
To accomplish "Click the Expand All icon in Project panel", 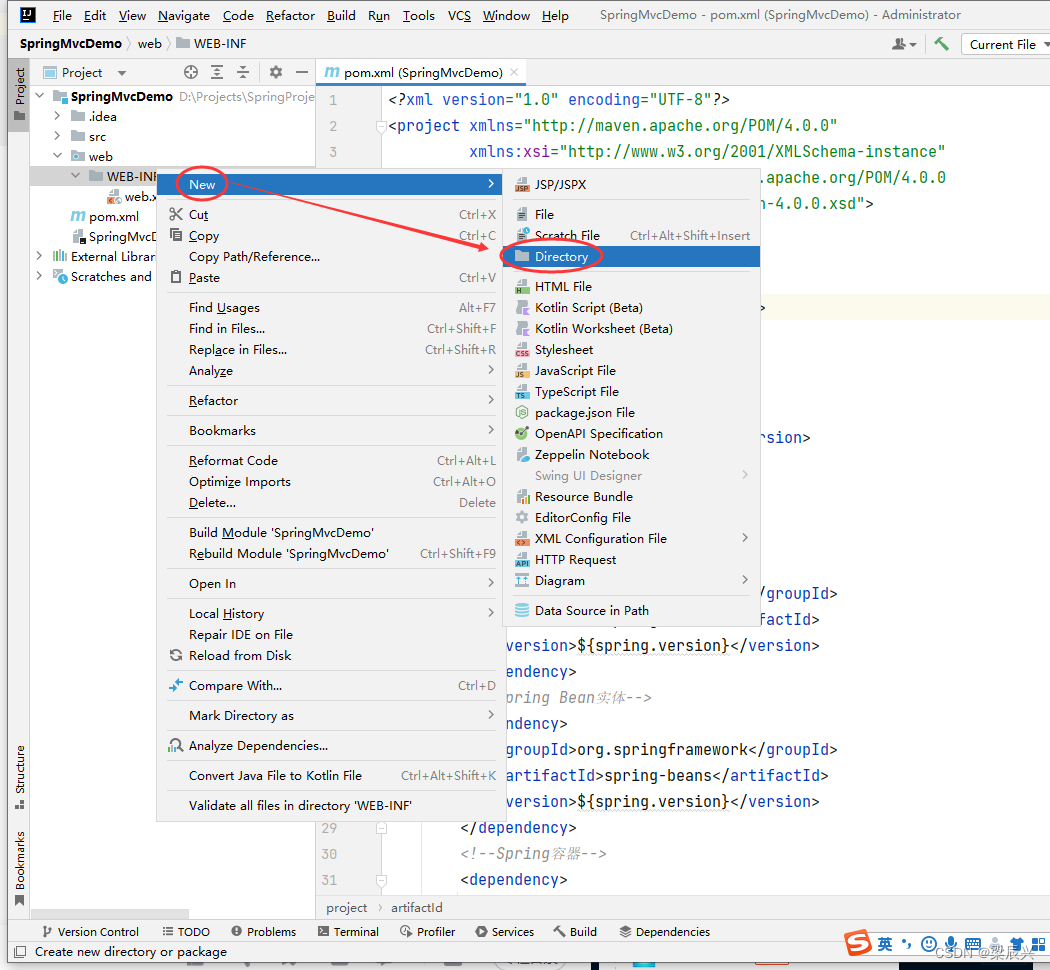I will (217, 72).
